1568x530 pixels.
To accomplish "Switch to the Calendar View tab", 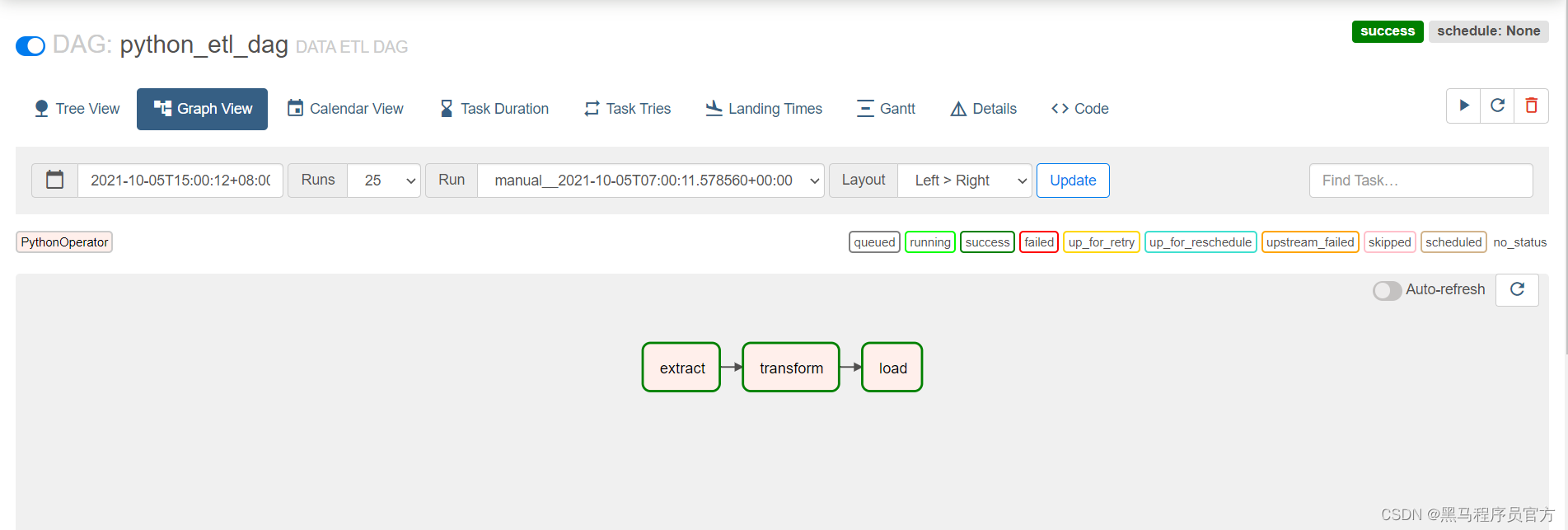I will 345,109.
